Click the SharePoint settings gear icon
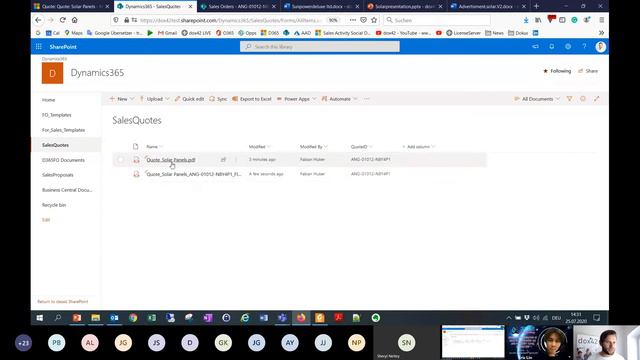Image resolution: width=640 pixels, height=360 pixels. tap(568, 47)
